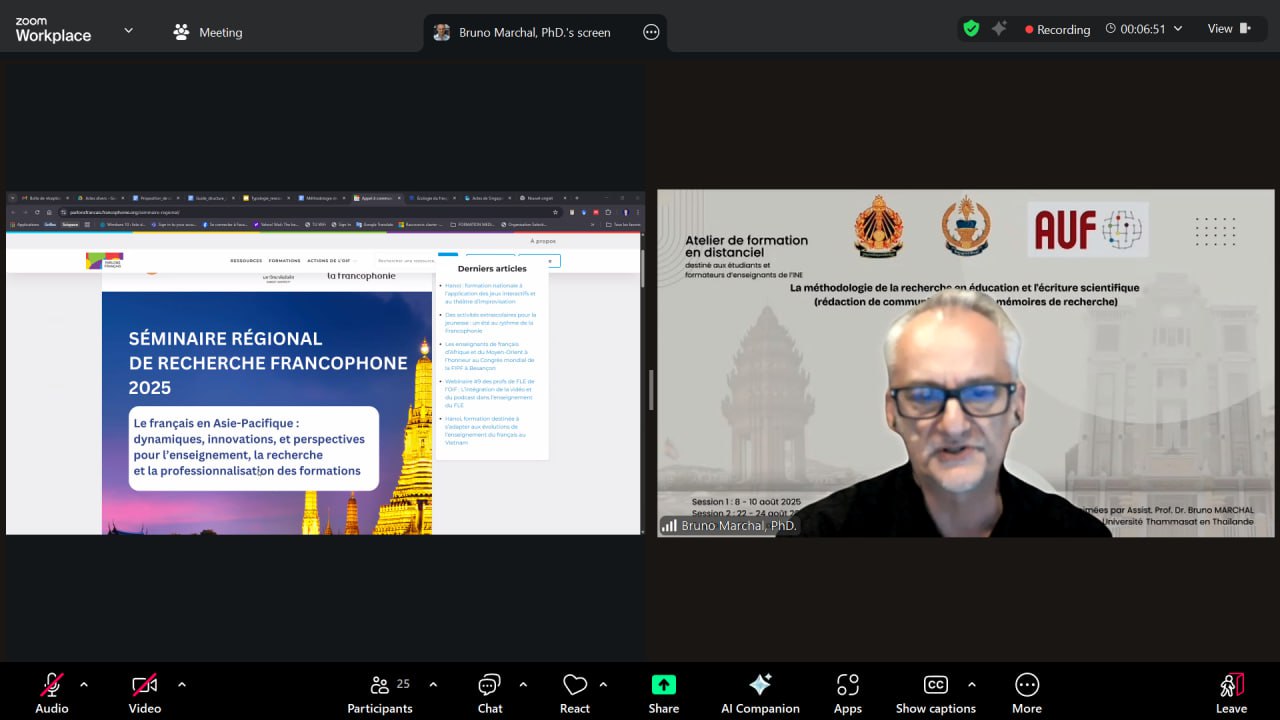Open the View layout menu
This screenshot has height=720, width=1280.
(1228, 29)
